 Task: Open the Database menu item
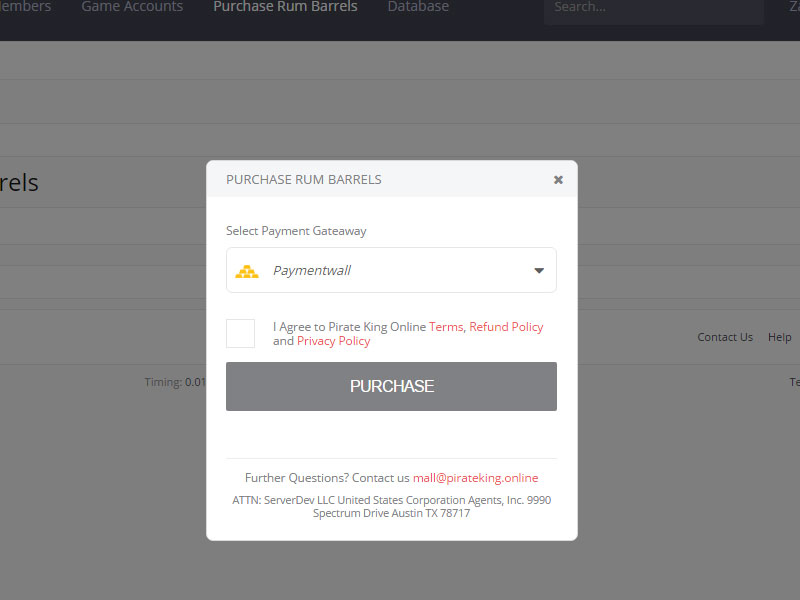point(418,7)
